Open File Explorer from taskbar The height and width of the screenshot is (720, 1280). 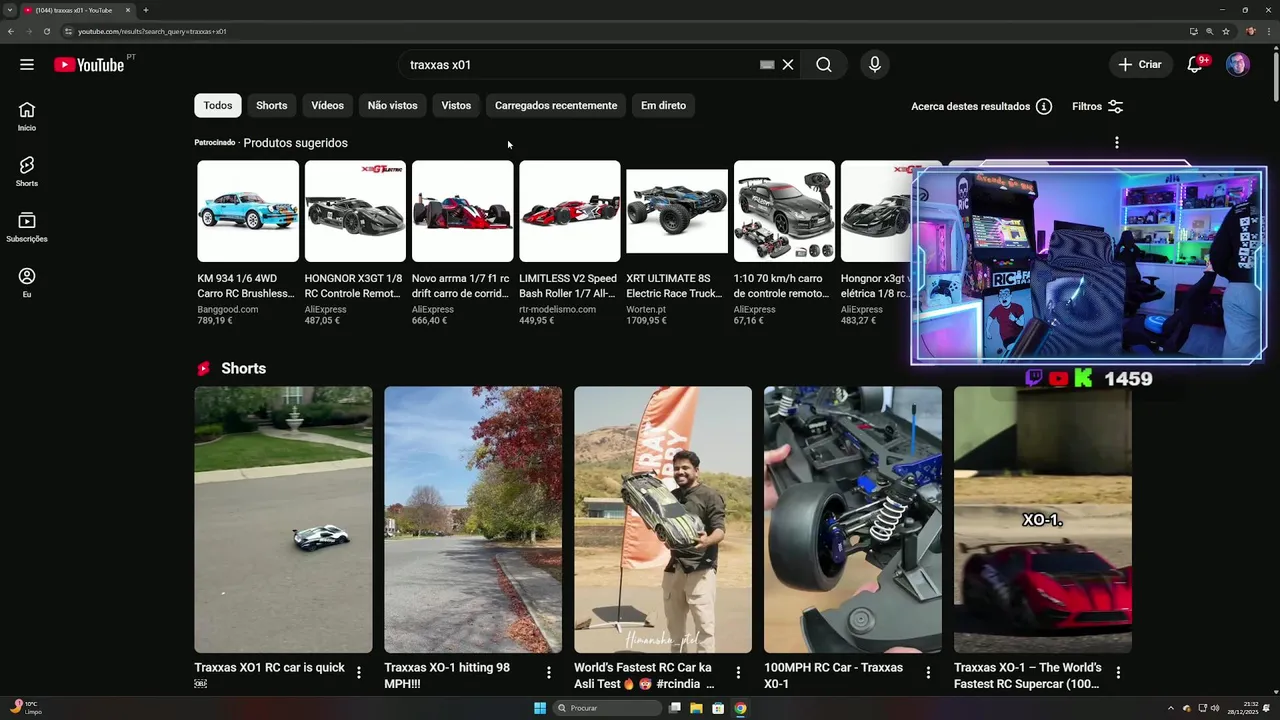(x=696, y=708)
